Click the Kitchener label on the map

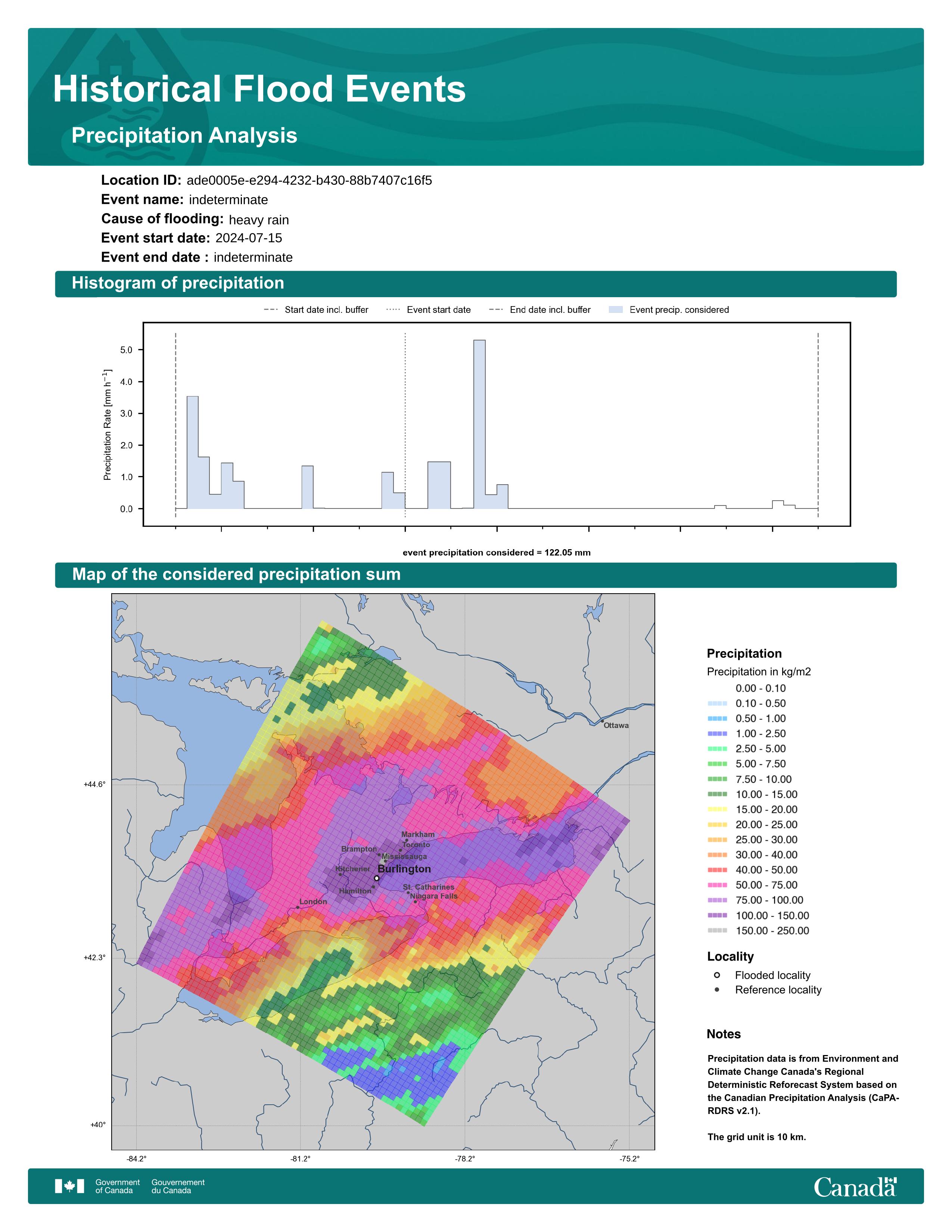353,869
